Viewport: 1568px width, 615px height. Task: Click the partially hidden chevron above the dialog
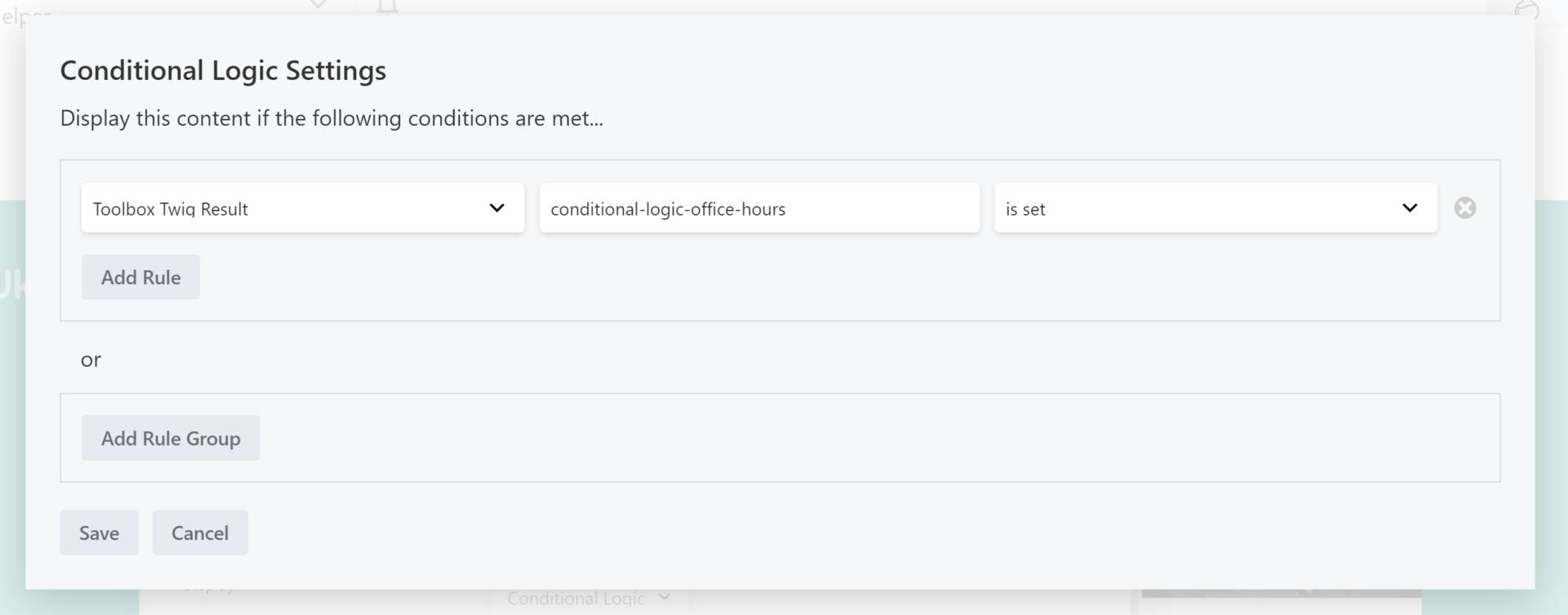pos(318,5)
